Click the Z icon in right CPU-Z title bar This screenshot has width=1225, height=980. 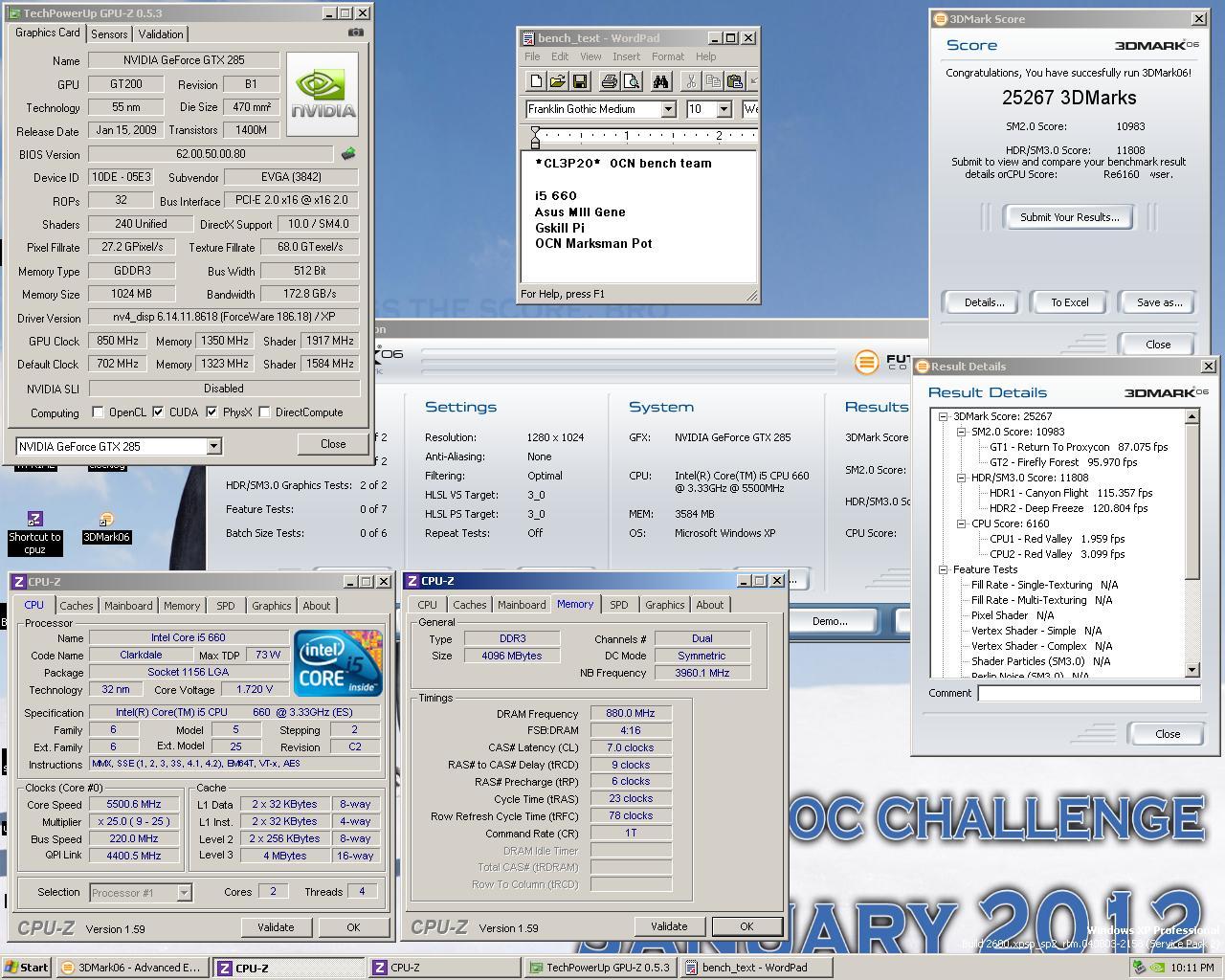click(412, 580)
